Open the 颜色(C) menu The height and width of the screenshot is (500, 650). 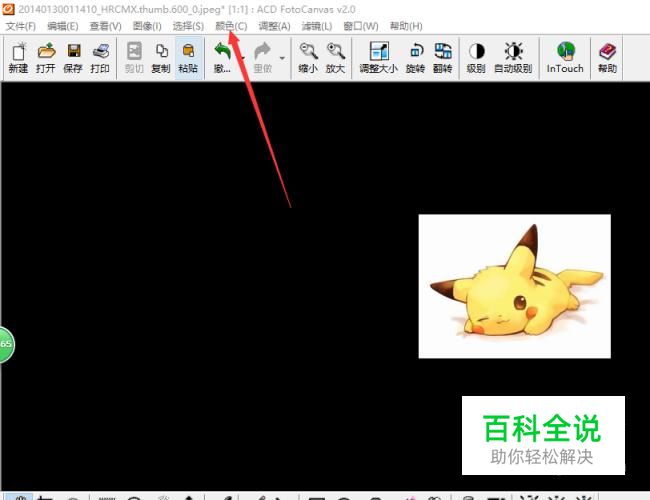point(231,26)
